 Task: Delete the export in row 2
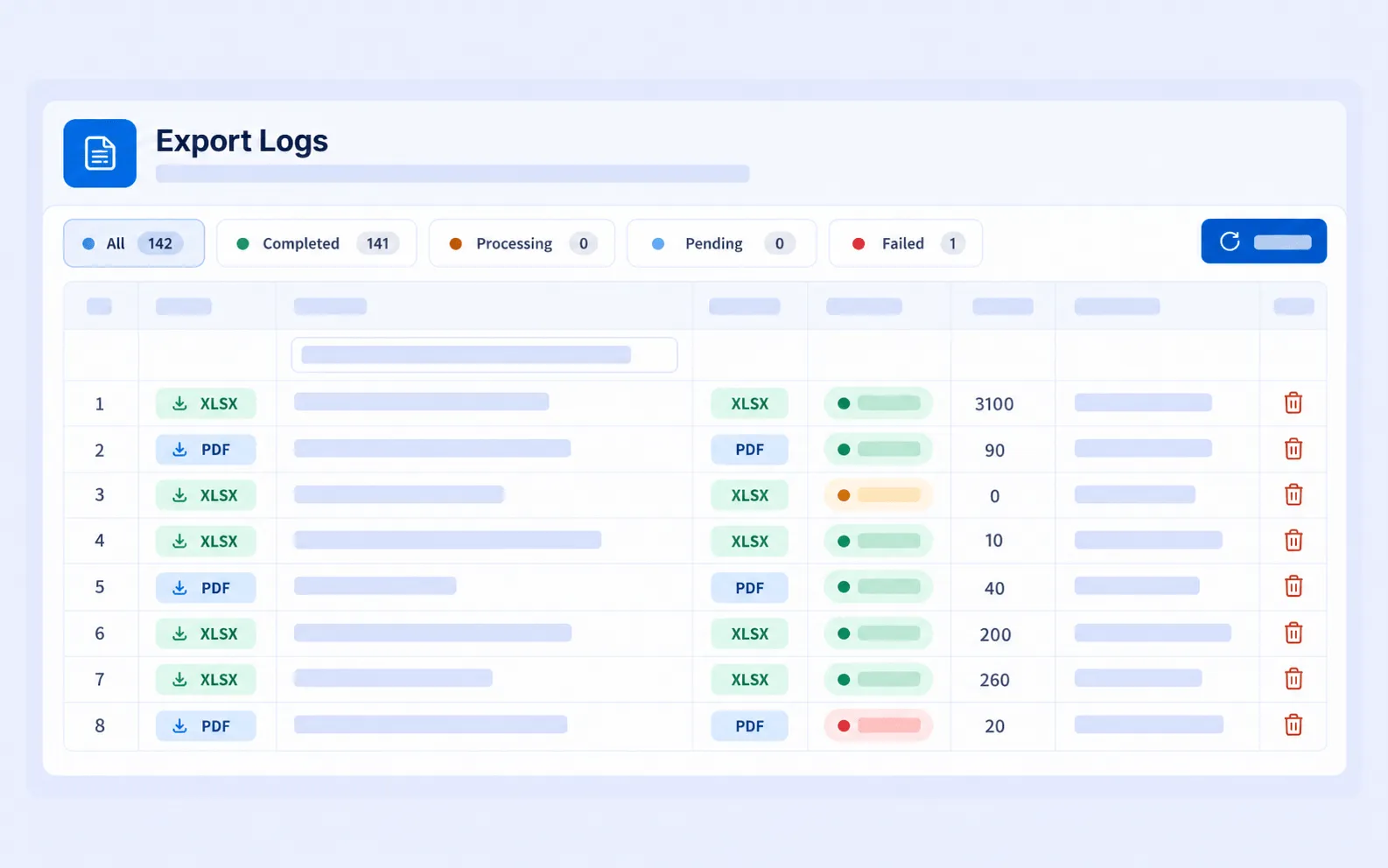(1293, 449)
